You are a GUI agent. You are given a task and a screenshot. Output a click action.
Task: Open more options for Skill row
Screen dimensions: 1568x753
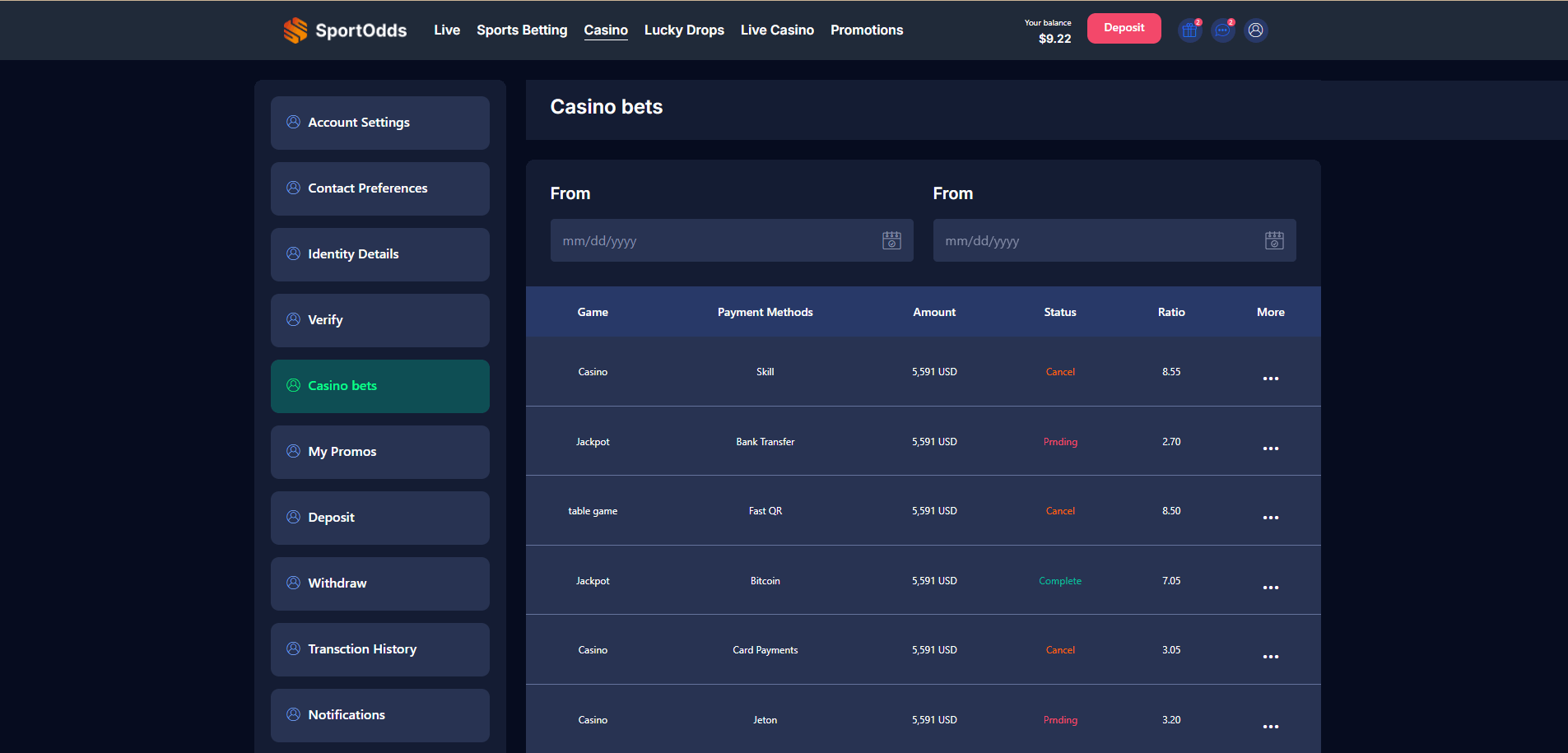(x=1271, y=379)
